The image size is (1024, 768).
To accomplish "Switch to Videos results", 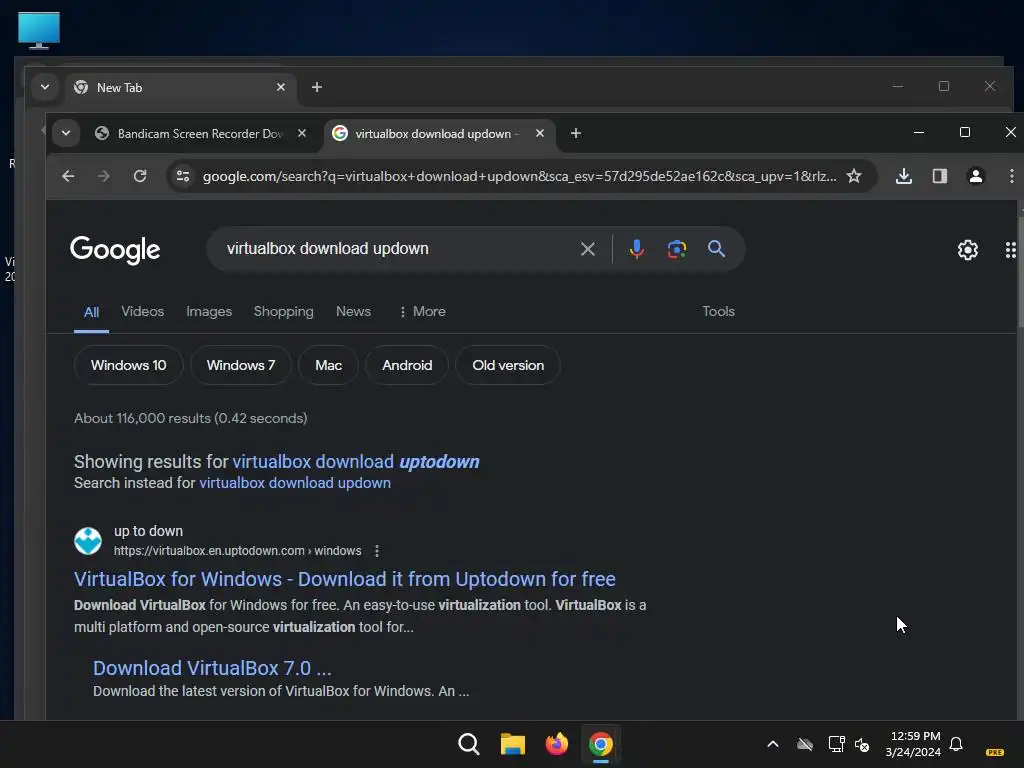I will click(142, 312).
